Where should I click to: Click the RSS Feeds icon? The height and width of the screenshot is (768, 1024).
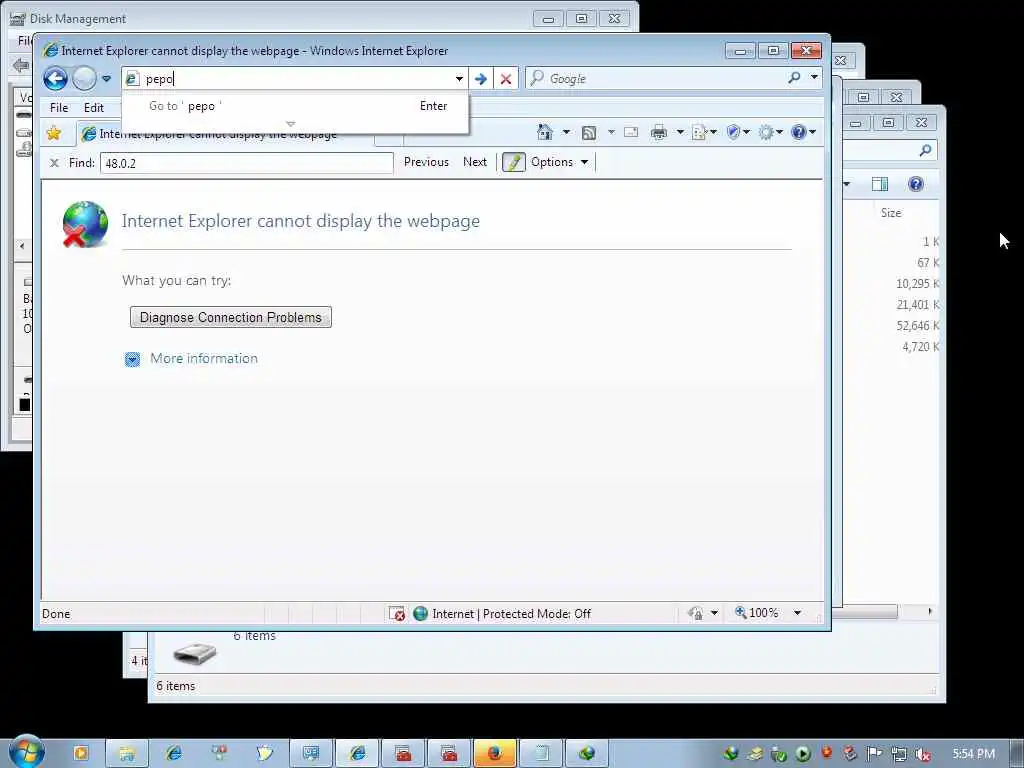pyautogui.click(x=589, y=133)
